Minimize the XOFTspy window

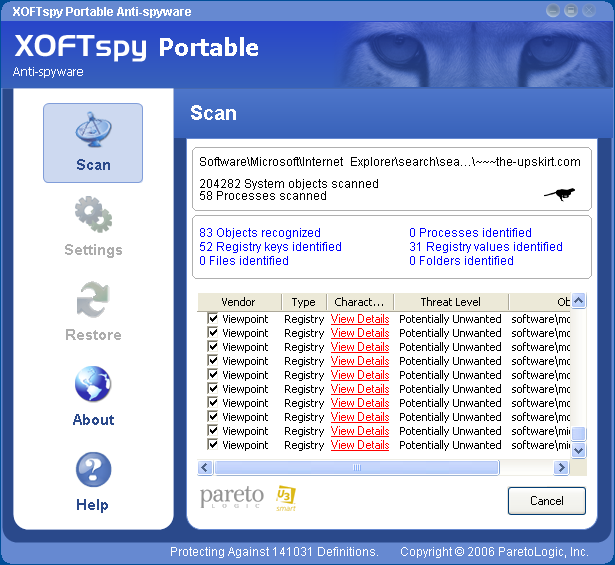(x=553, y=11)
